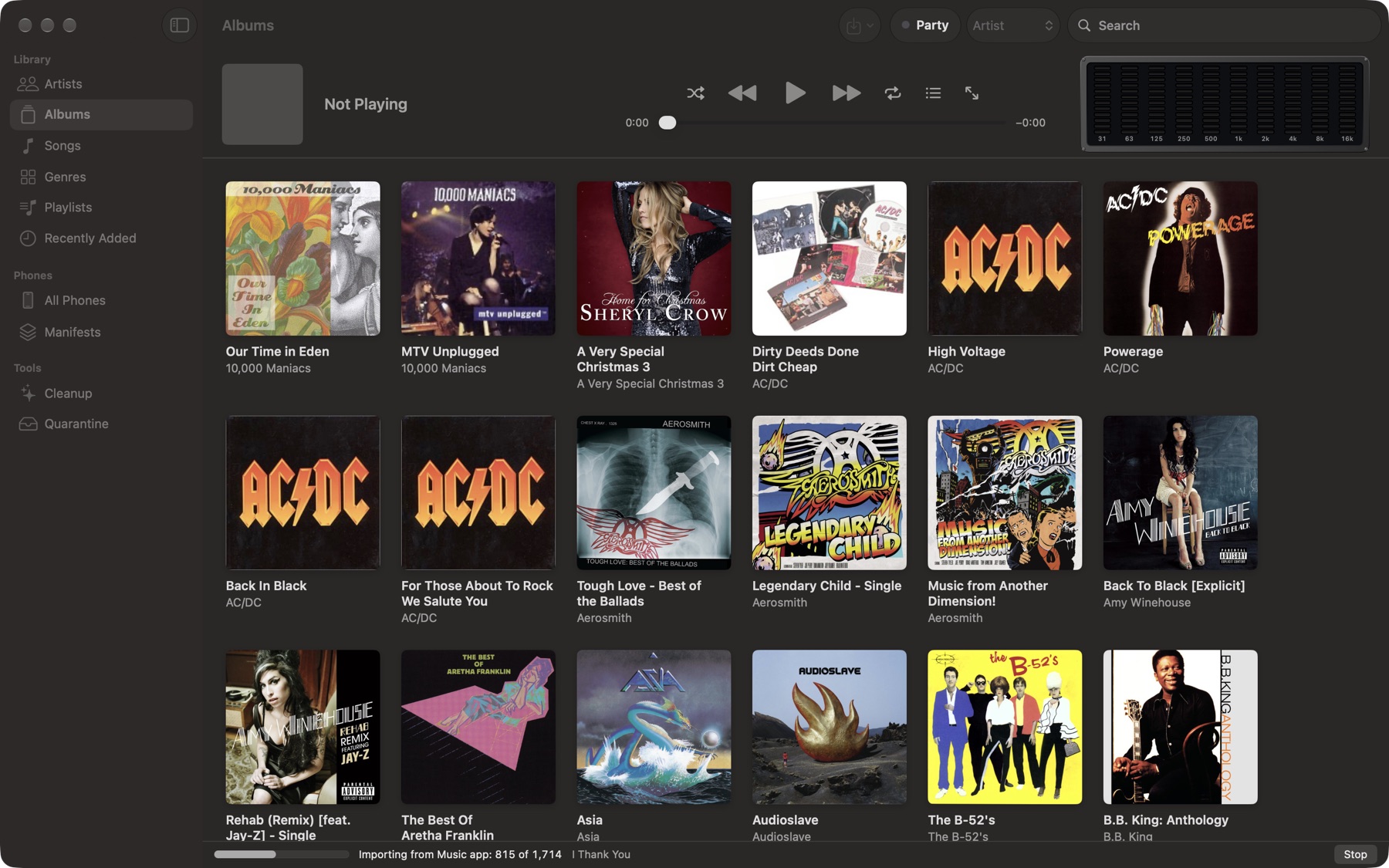Toggle repeat mode
This screenshot has height=868, width=1389.
coord(893,93)
